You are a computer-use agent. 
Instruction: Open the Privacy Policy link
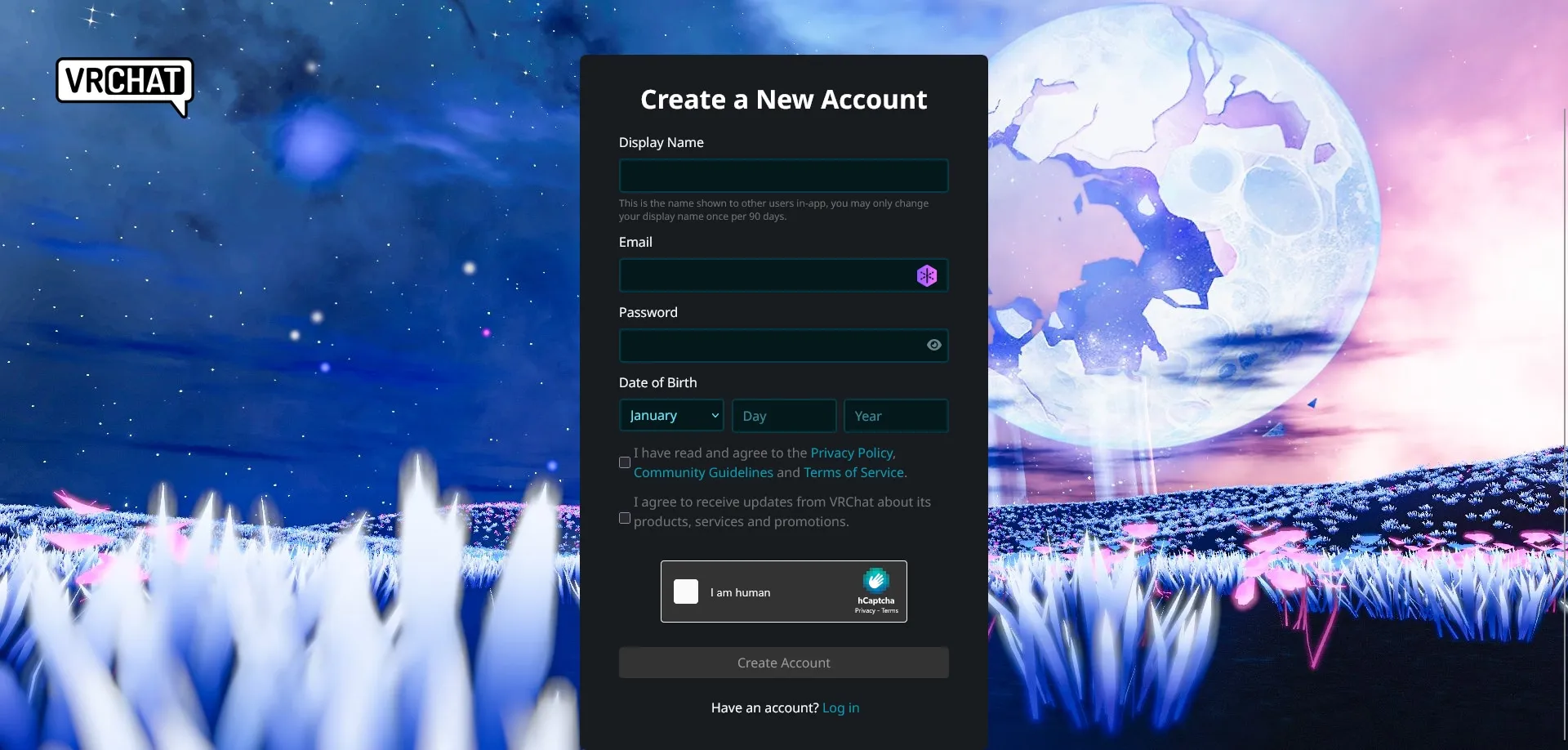click(851, 453)
